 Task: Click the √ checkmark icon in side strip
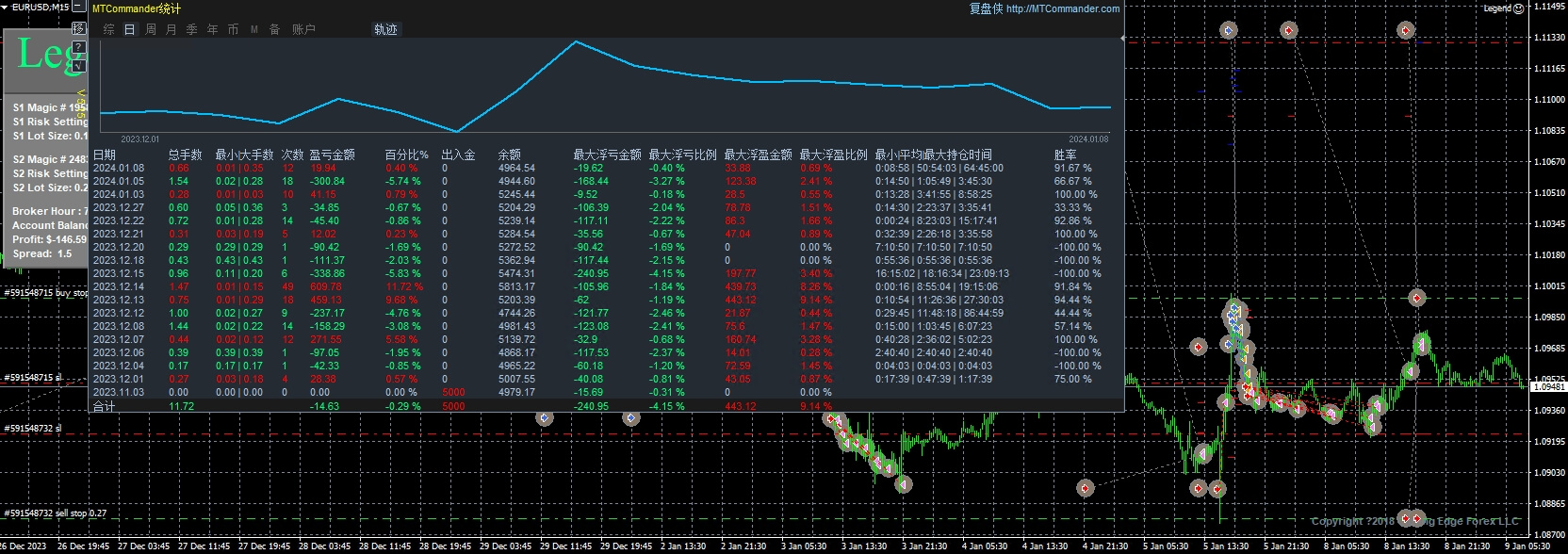coord(79,66)
